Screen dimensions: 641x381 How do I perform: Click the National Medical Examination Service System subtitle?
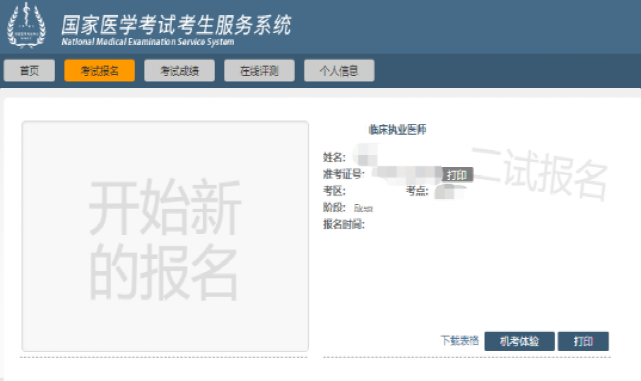(148, 42)
